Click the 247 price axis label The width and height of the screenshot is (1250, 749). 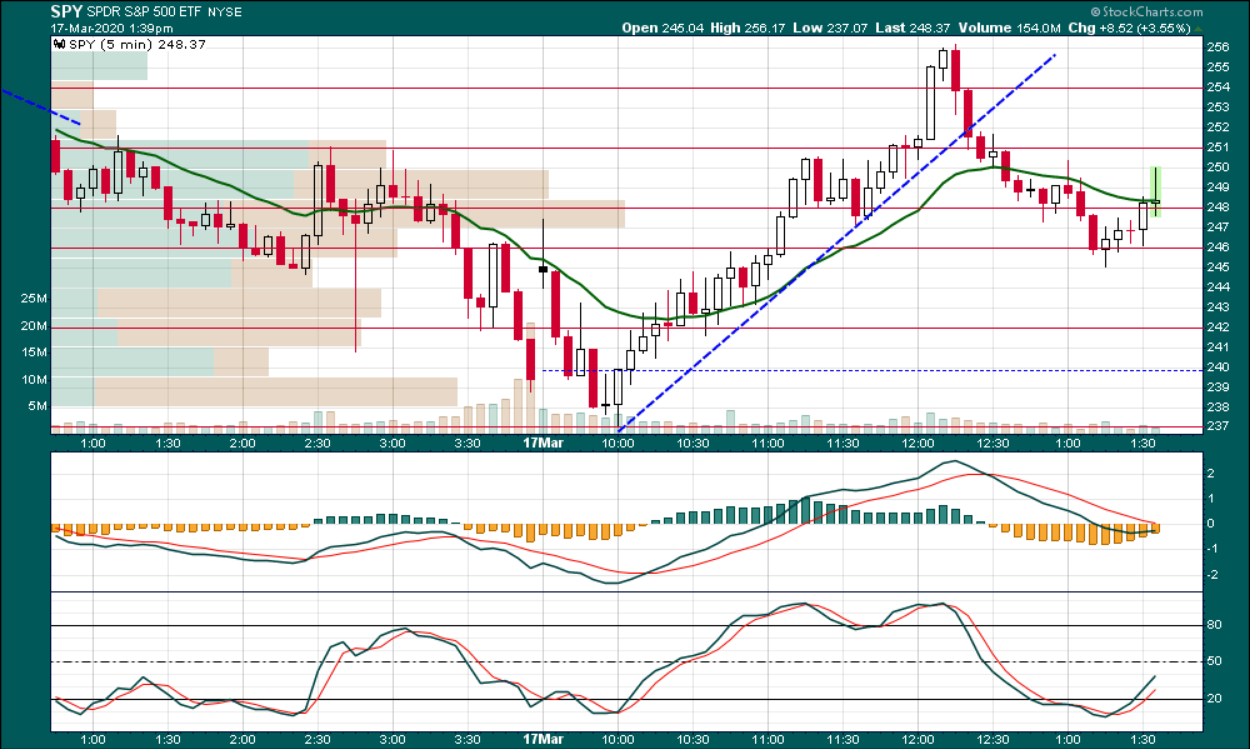(1219, 227)
